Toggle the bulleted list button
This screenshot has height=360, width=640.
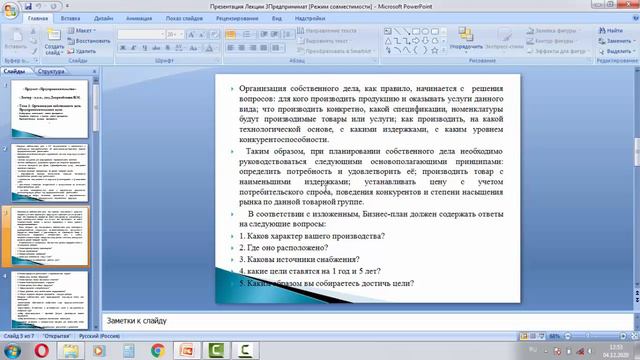231,35
